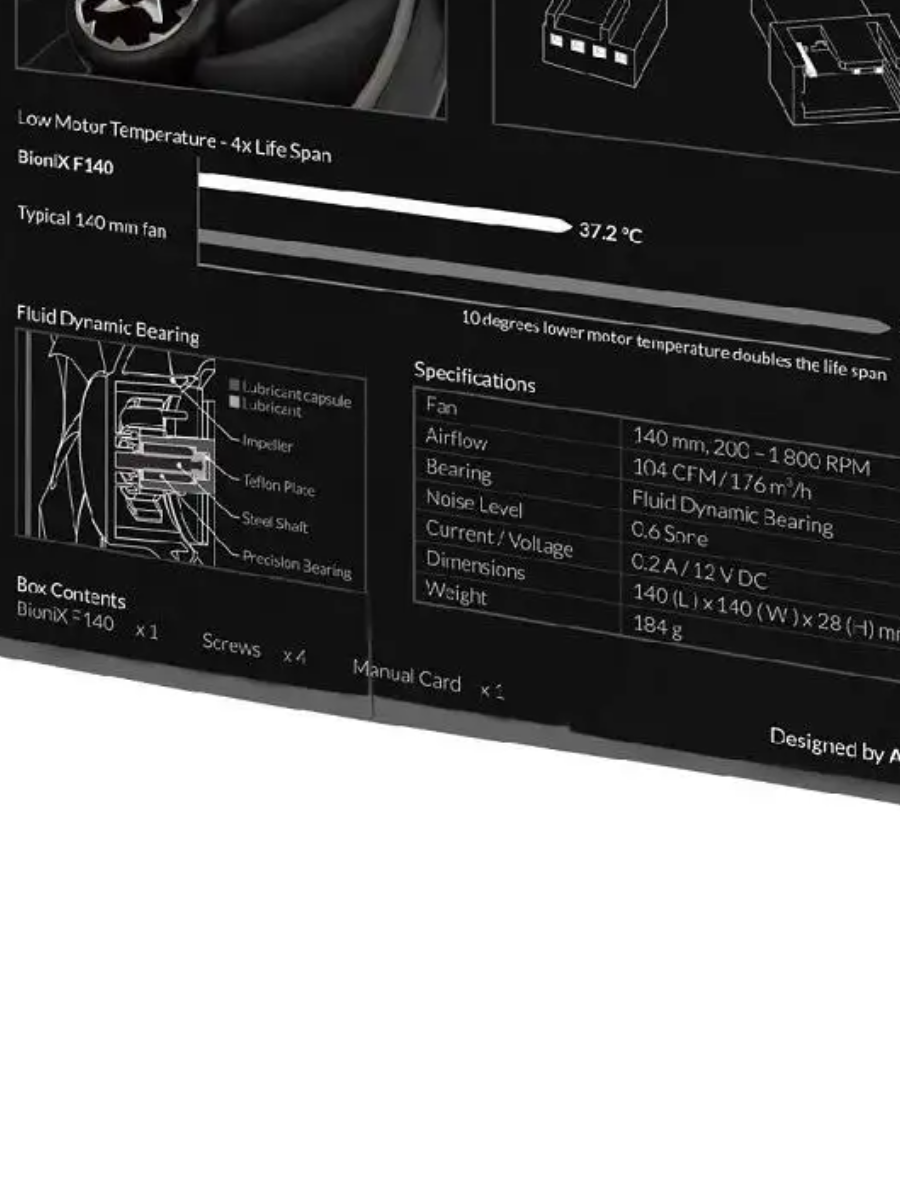Click the "104 CFM / 176 m³/h" value
The height and width of the screenshot is (1200, 900).
tap(721, 479)
